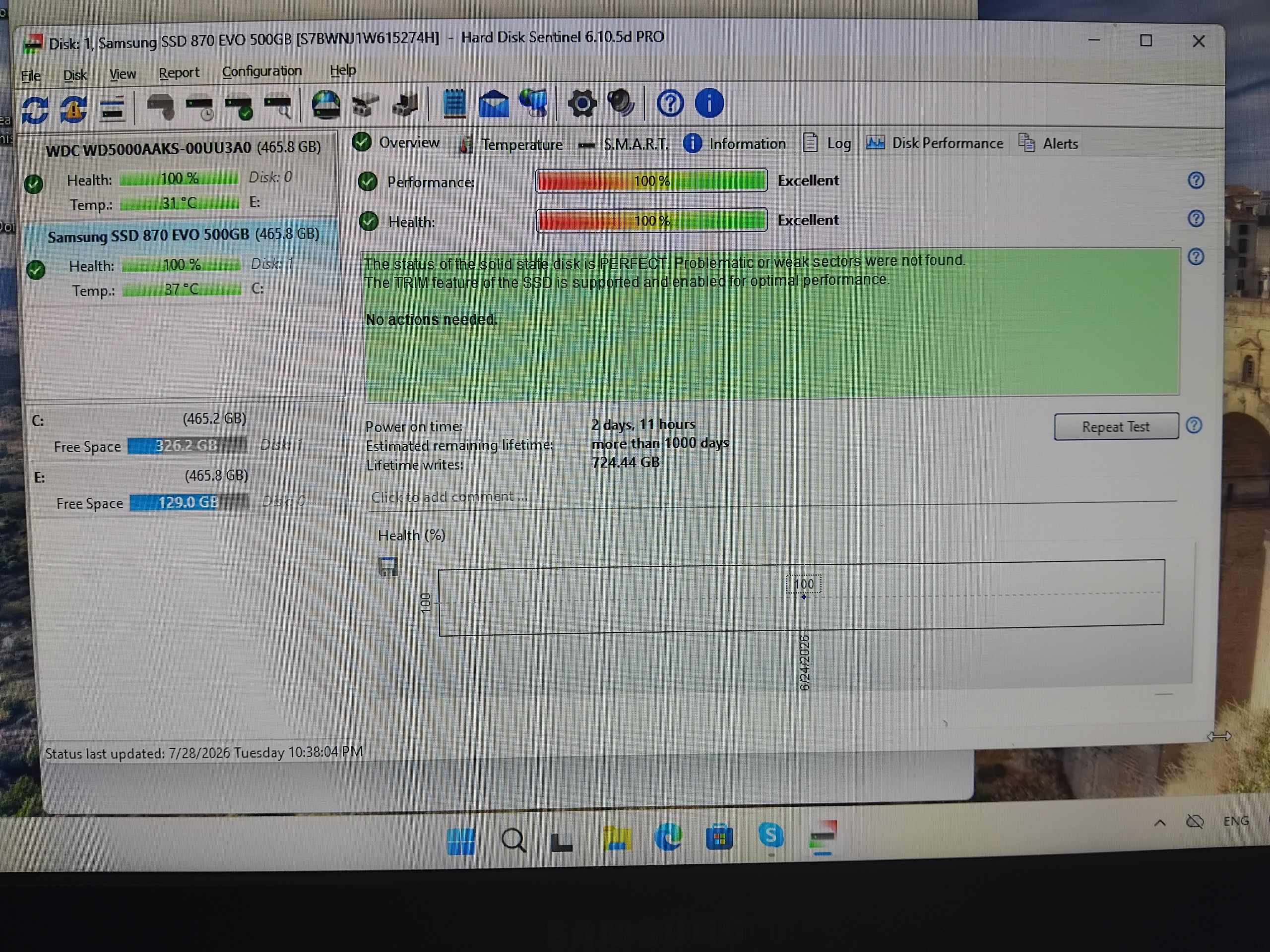The image size is (1270, 952).
Task: Click the Samsung SSD 37 °C temperature bar
Action: point(182,289)
